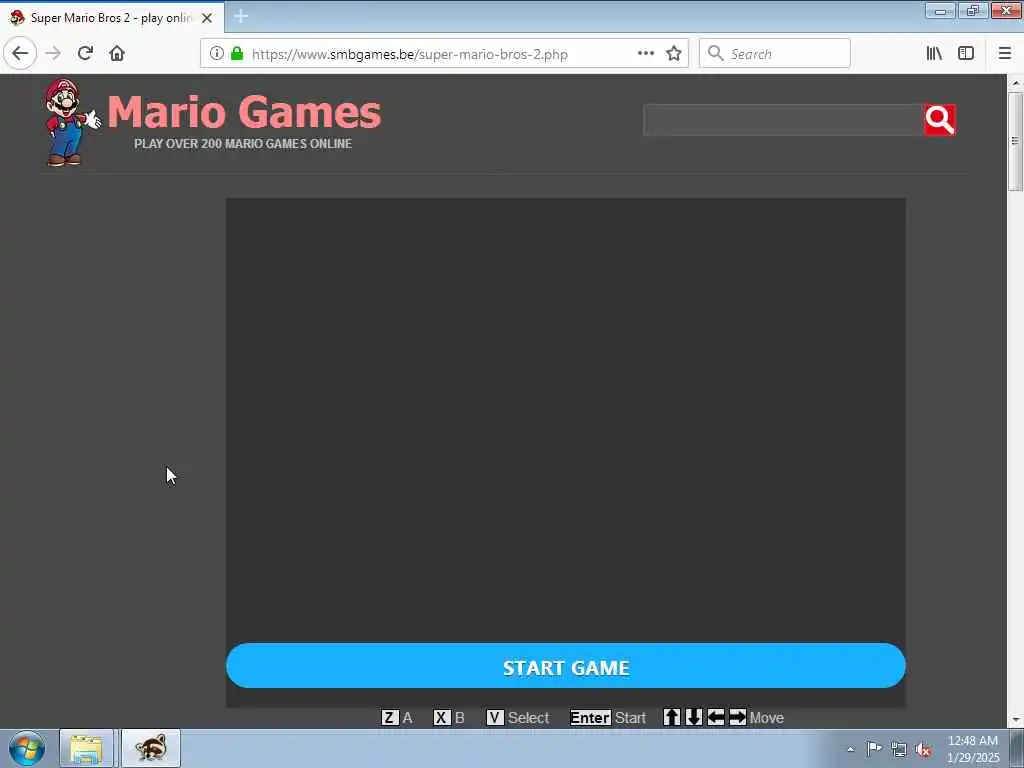Click the muted volume tray icon
The height and width of the screenshot is (768, 1024).
point(923,750)
